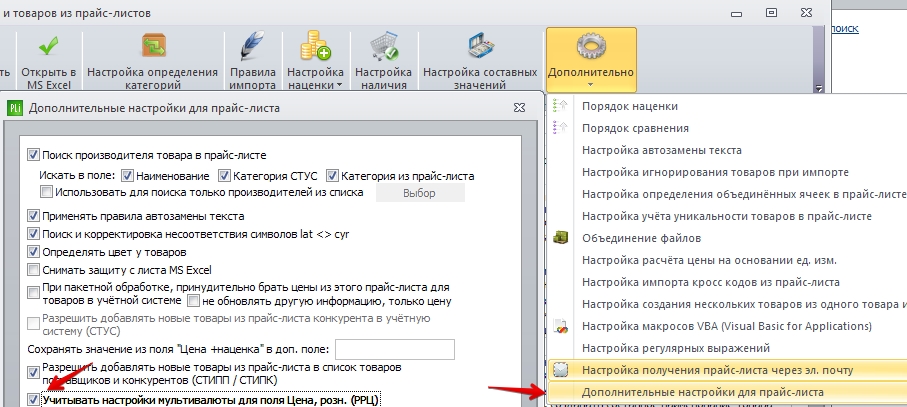Click Порядок наценки menu icon
The width and height of the screenshot is (907, 407).
point(560,106)
